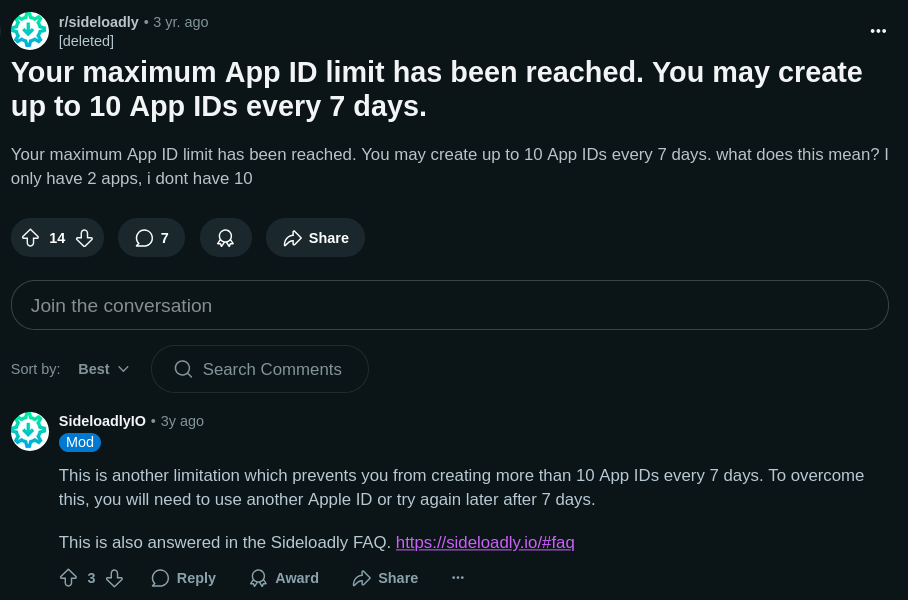This screenshot has height=600, width=908.
Task: Click the r/sideloadly subreddit avatar
Action: coord(30,31)
